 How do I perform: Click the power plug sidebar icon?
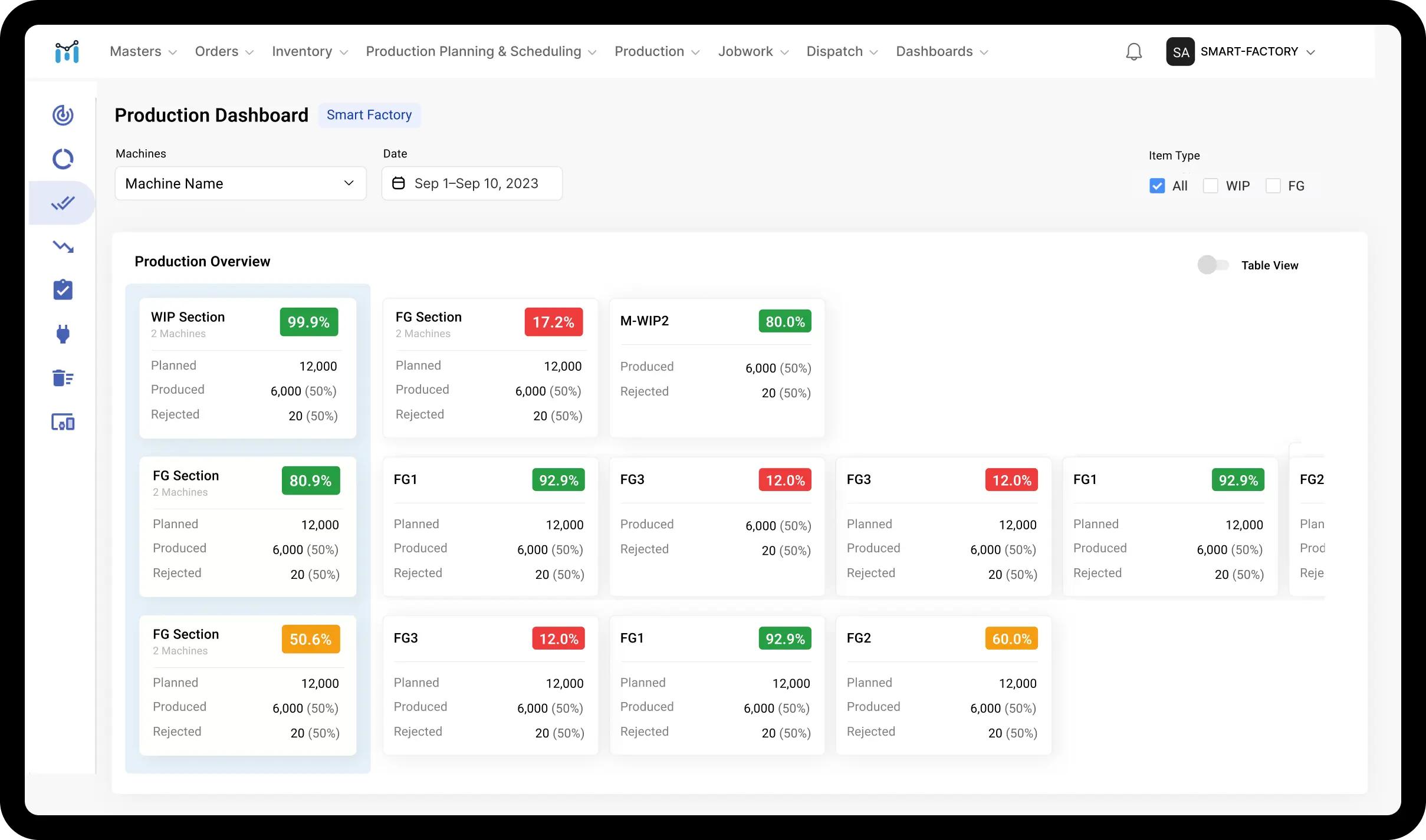pyautogui.click(x=63, y=334)
